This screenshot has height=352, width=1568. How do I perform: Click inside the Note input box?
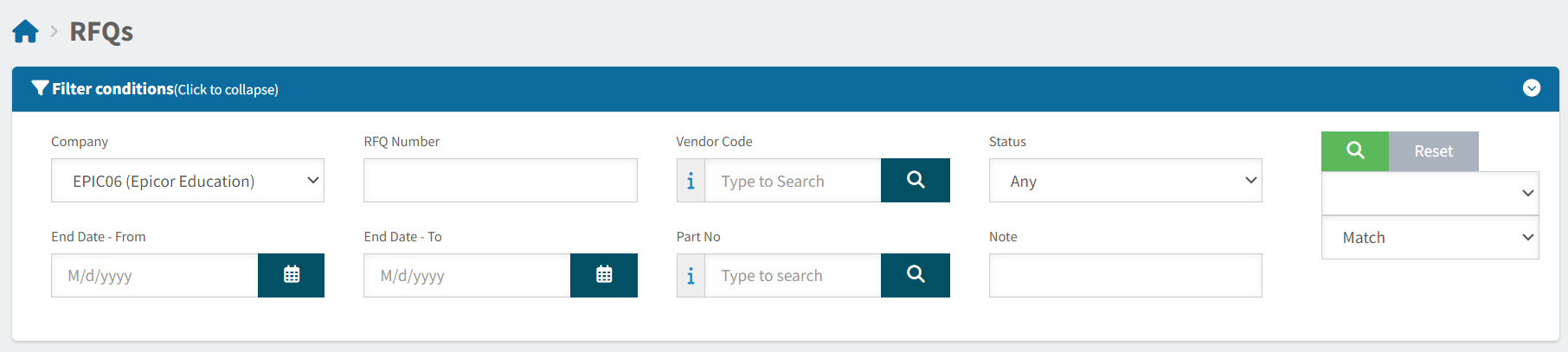click(1125, 276)
